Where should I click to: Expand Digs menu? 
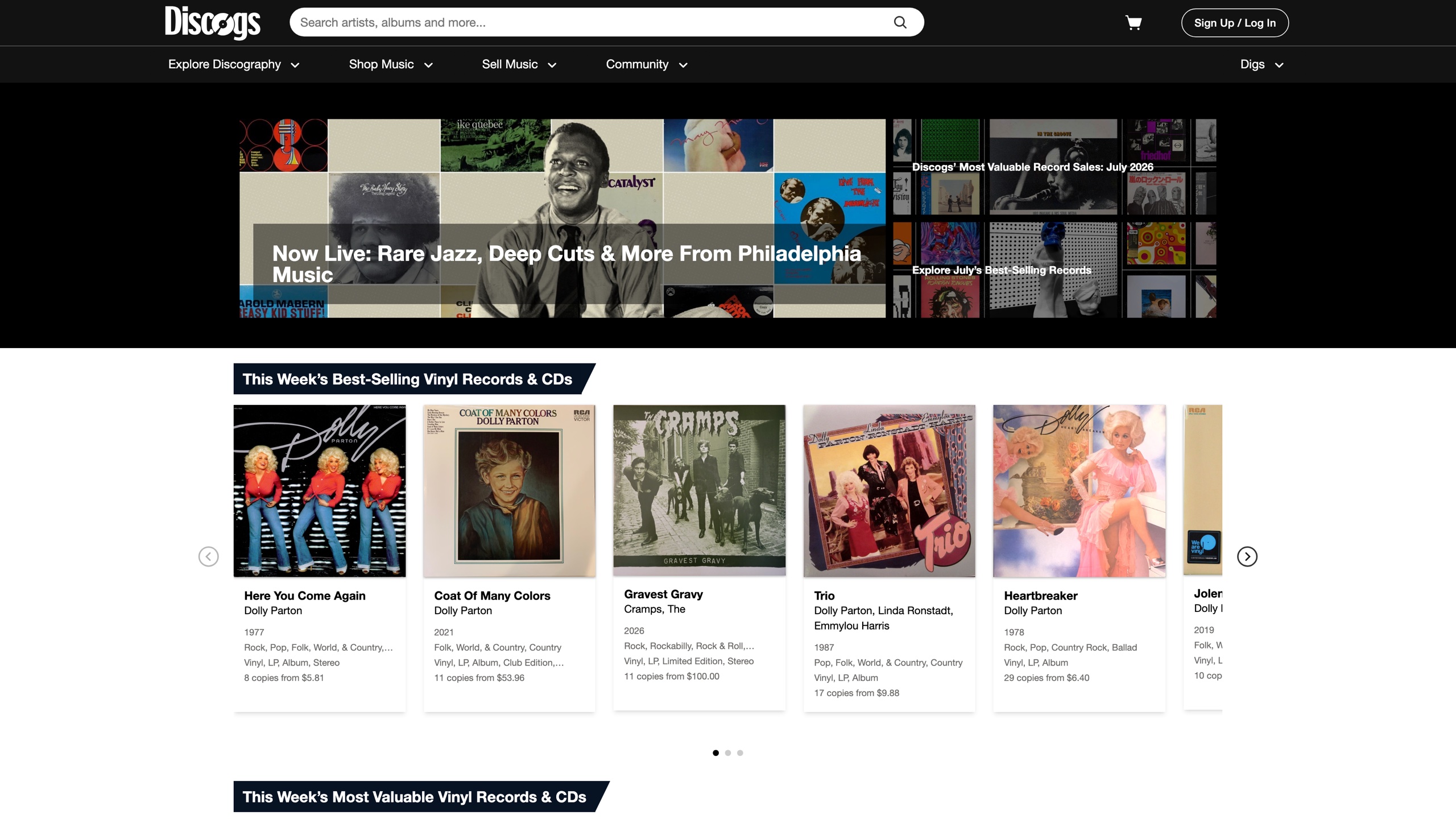point(1261,64)
